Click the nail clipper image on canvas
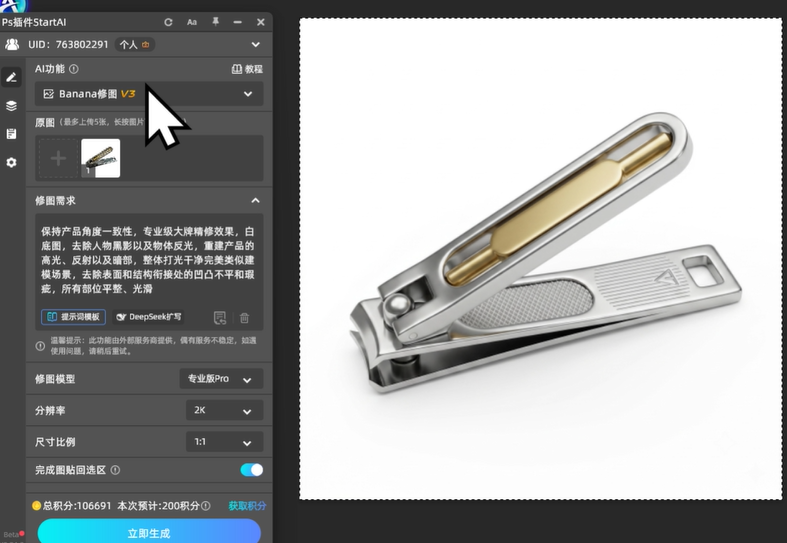Screen dimensions: 787x543 pos(546,252)
